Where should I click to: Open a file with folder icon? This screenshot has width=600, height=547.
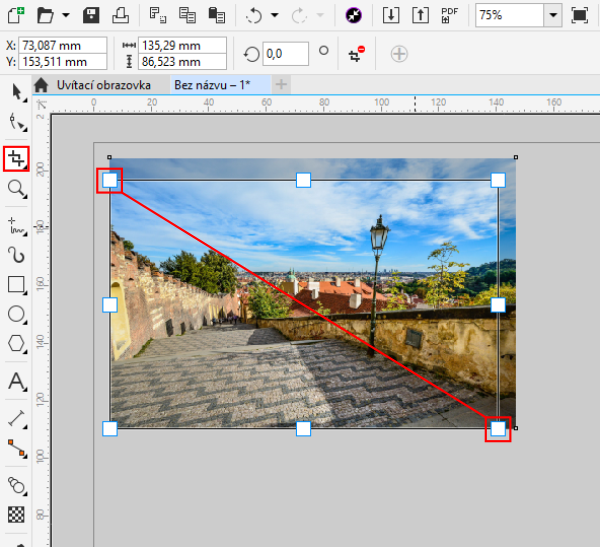pyautogui.click(x=46, y=15)
